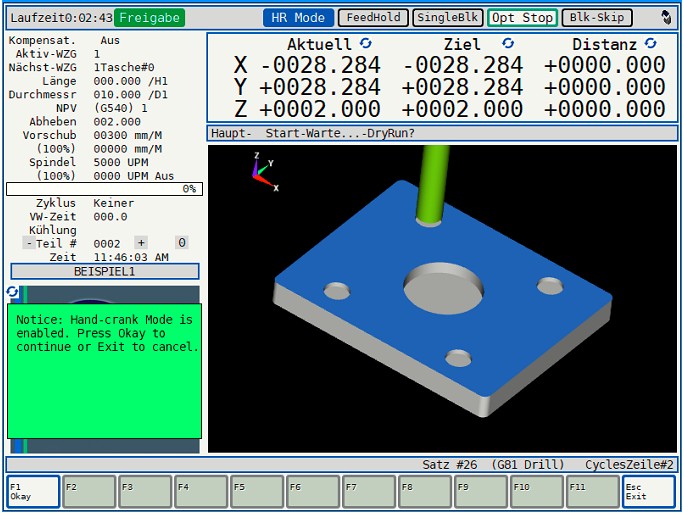The width and height of the screenshot is (684, 515).
Task: Click the Laufzeit 0:02:43 timer
Action: tap(62, 18)
